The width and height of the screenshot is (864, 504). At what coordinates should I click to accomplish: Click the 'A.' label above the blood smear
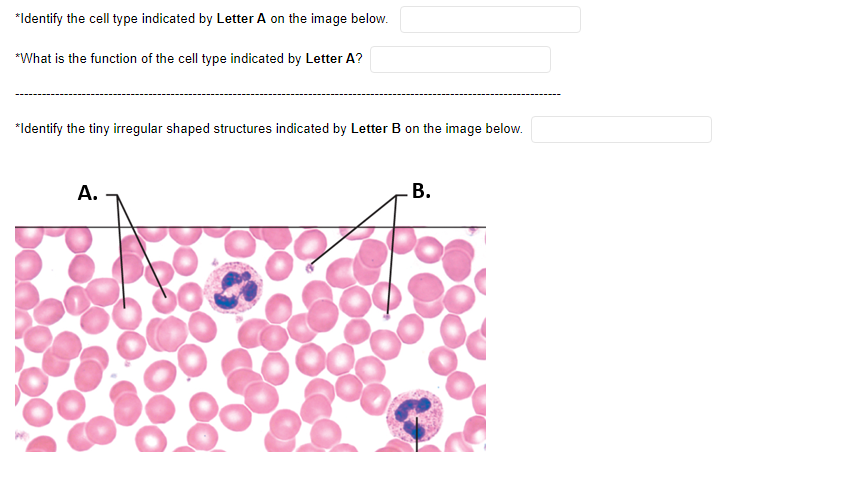[87, 193]
